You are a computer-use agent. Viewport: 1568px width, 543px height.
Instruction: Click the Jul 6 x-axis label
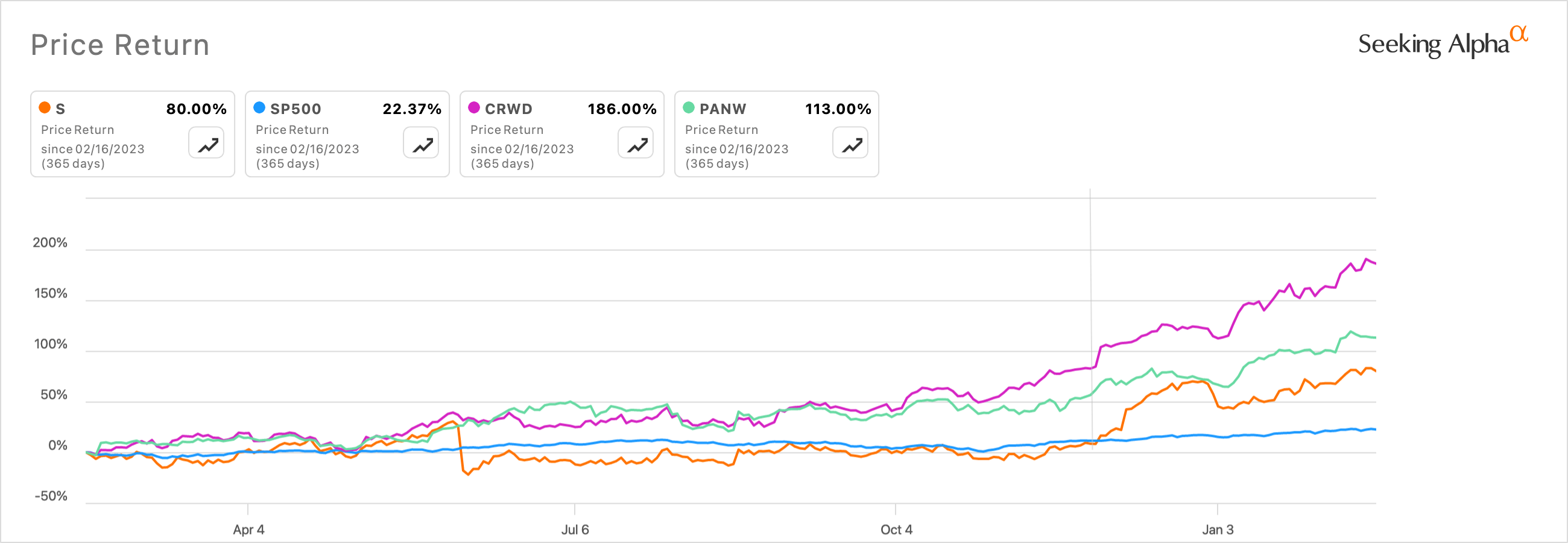tap(575, 530)
